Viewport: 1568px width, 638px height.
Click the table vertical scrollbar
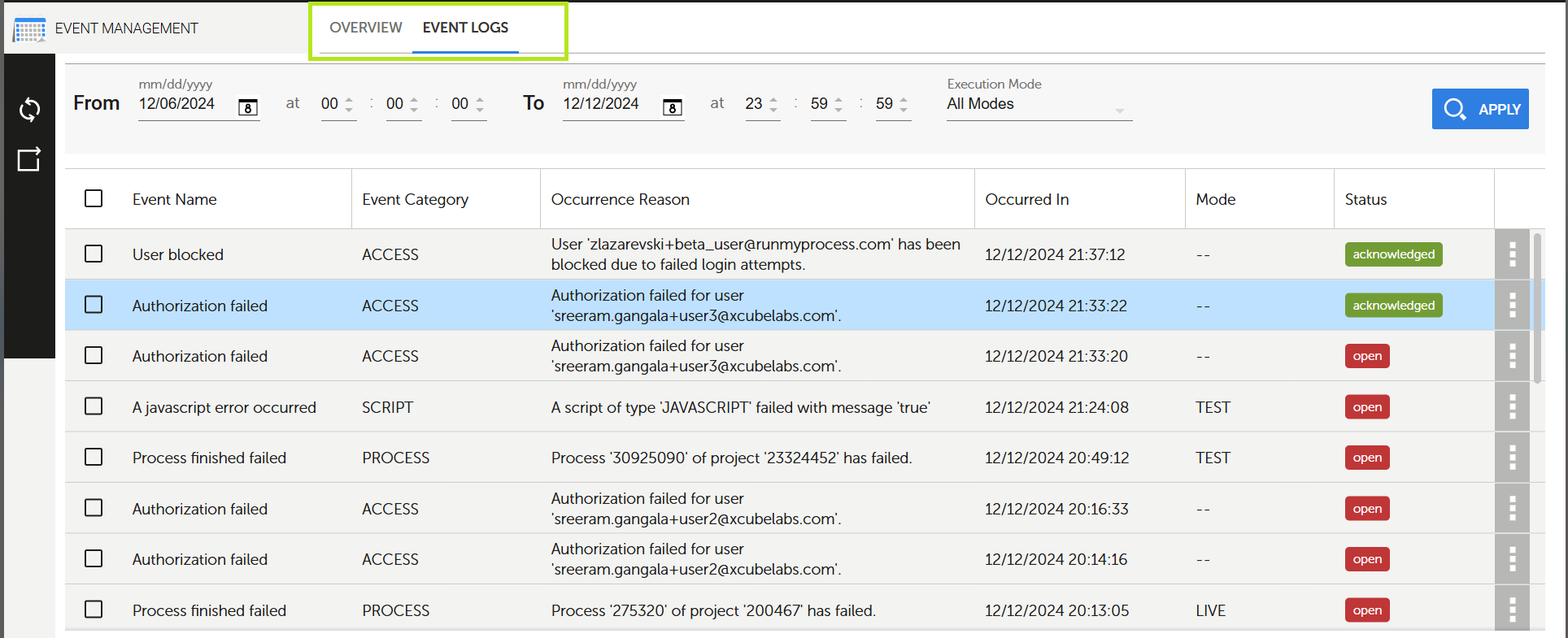(x=1537, y=309)
